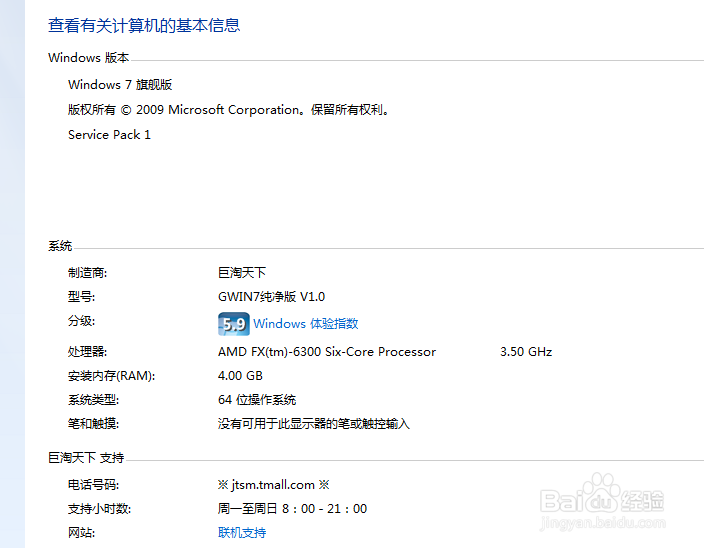
Task: Click the model value GWIN7纯净版 V1.0
Action: click(271, 297)
